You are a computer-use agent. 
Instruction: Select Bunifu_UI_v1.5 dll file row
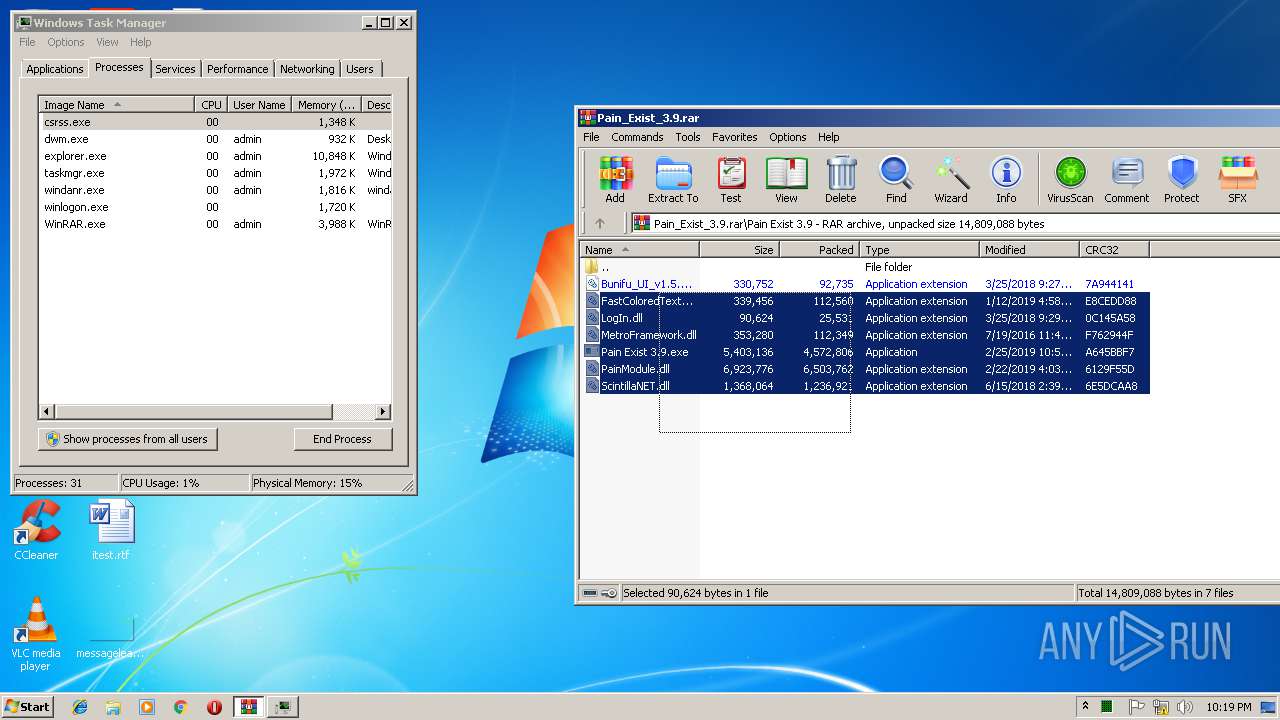tap(866, 284)
